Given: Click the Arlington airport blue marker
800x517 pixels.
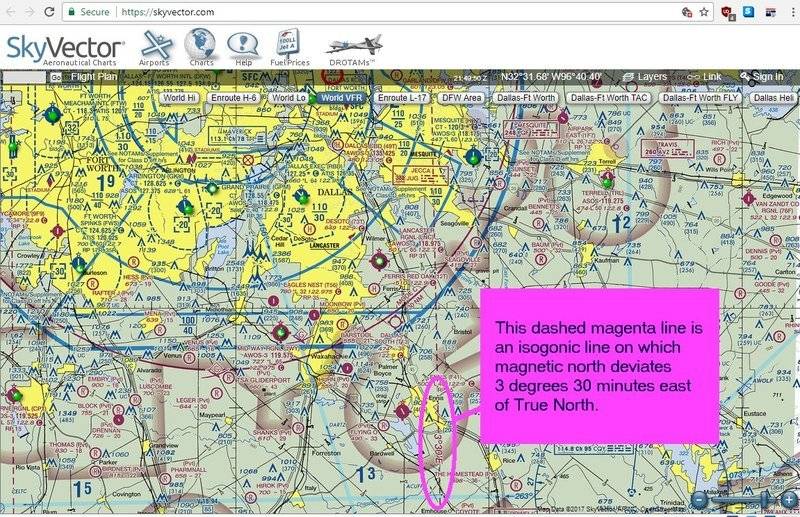Looking at the screenshot, I should click(186, 207).
